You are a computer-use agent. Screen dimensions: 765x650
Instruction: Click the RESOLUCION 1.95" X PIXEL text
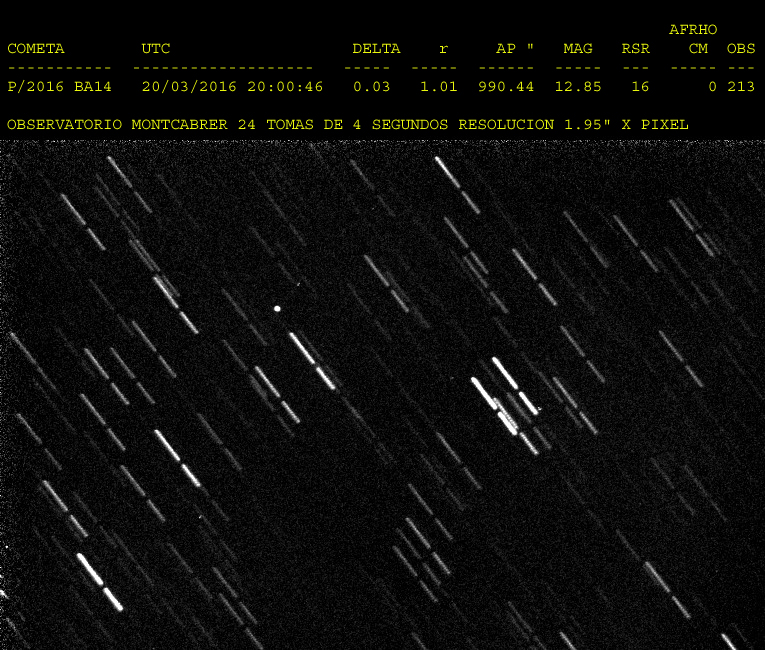pyautogui.click(x=573, y=125)
